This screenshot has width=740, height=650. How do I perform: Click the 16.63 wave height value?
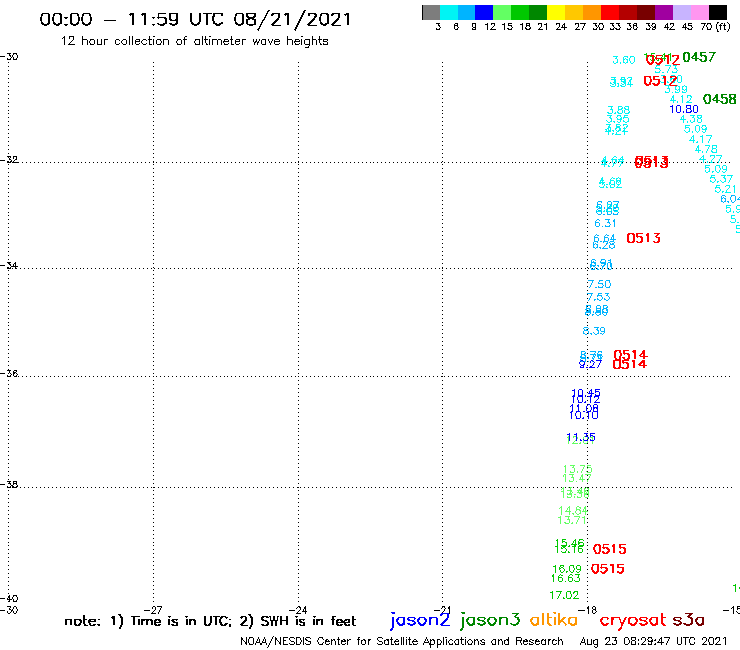point(565,578)
